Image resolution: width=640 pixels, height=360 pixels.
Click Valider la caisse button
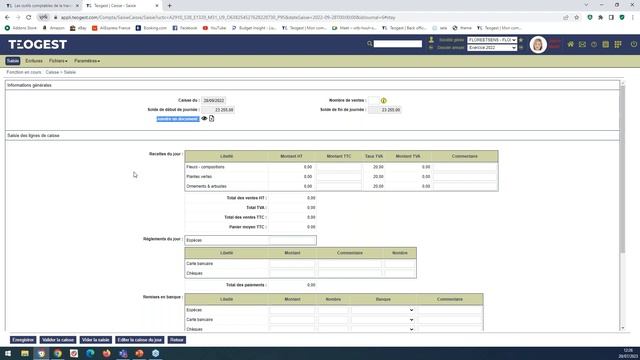pos(58,340)
